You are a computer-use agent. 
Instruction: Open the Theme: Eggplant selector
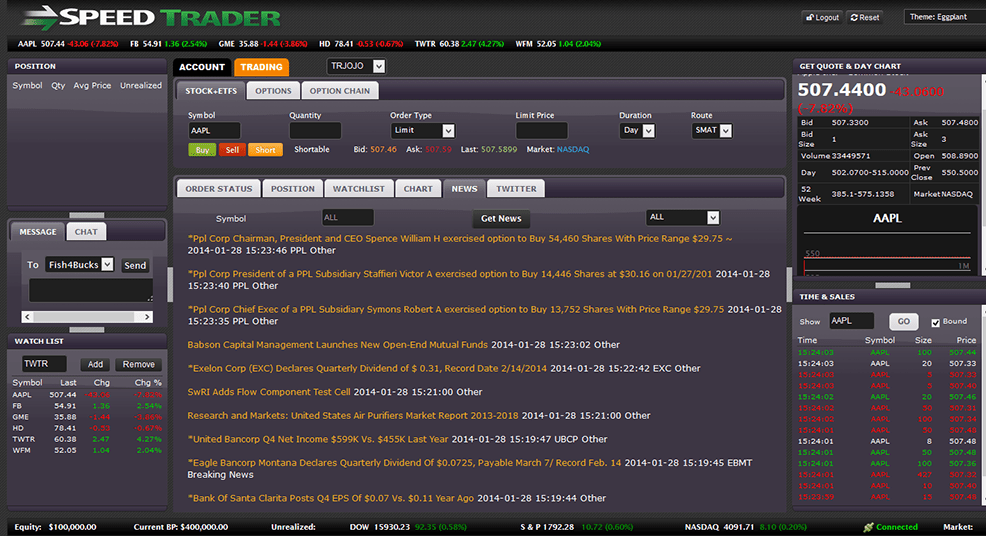(x=944, y=17)
